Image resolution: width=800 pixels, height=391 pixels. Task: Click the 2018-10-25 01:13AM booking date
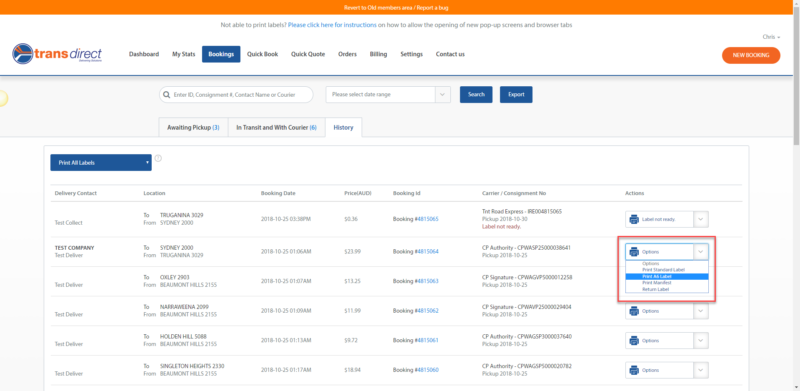tap(286, 340)
